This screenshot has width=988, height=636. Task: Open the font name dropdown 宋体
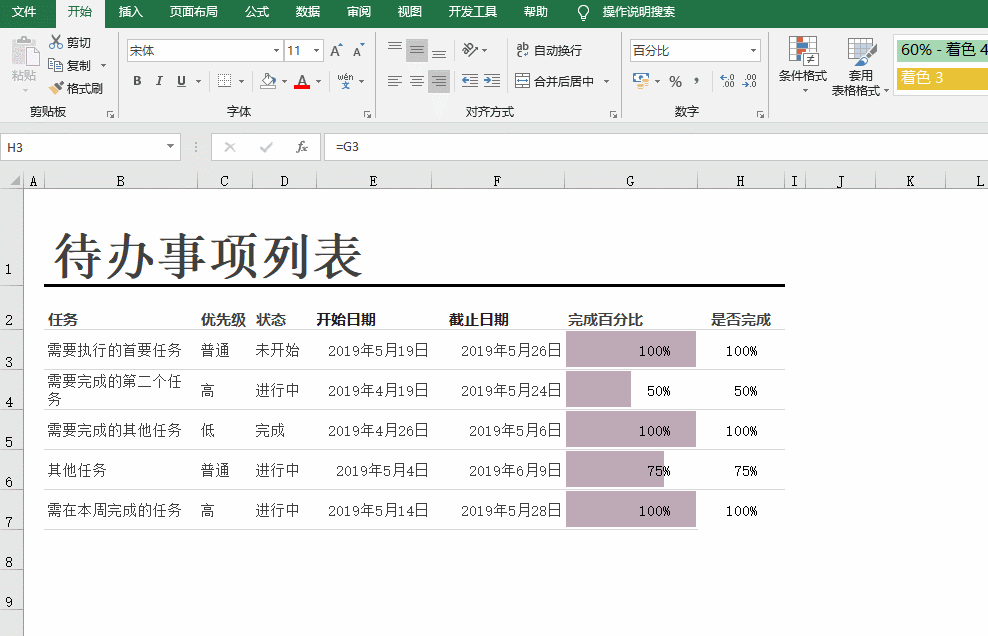(276, 50)
